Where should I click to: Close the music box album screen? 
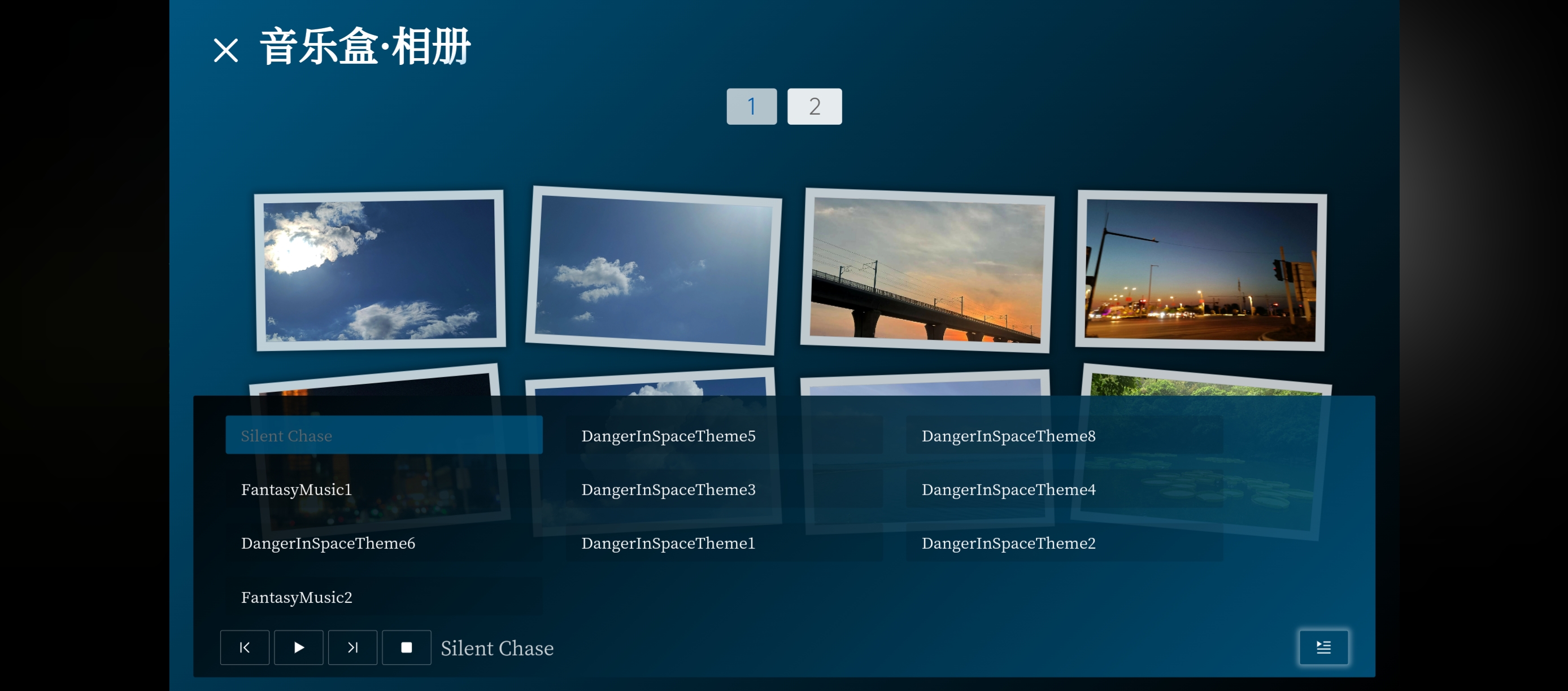pos(226,50)
